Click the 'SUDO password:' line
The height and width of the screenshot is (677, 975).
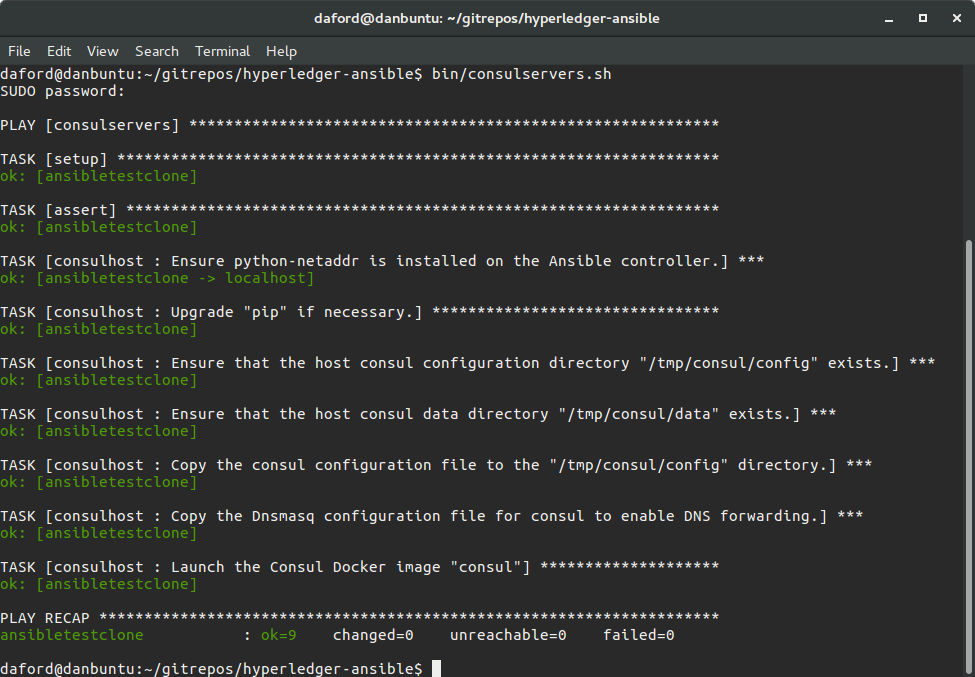coord(63,91)
